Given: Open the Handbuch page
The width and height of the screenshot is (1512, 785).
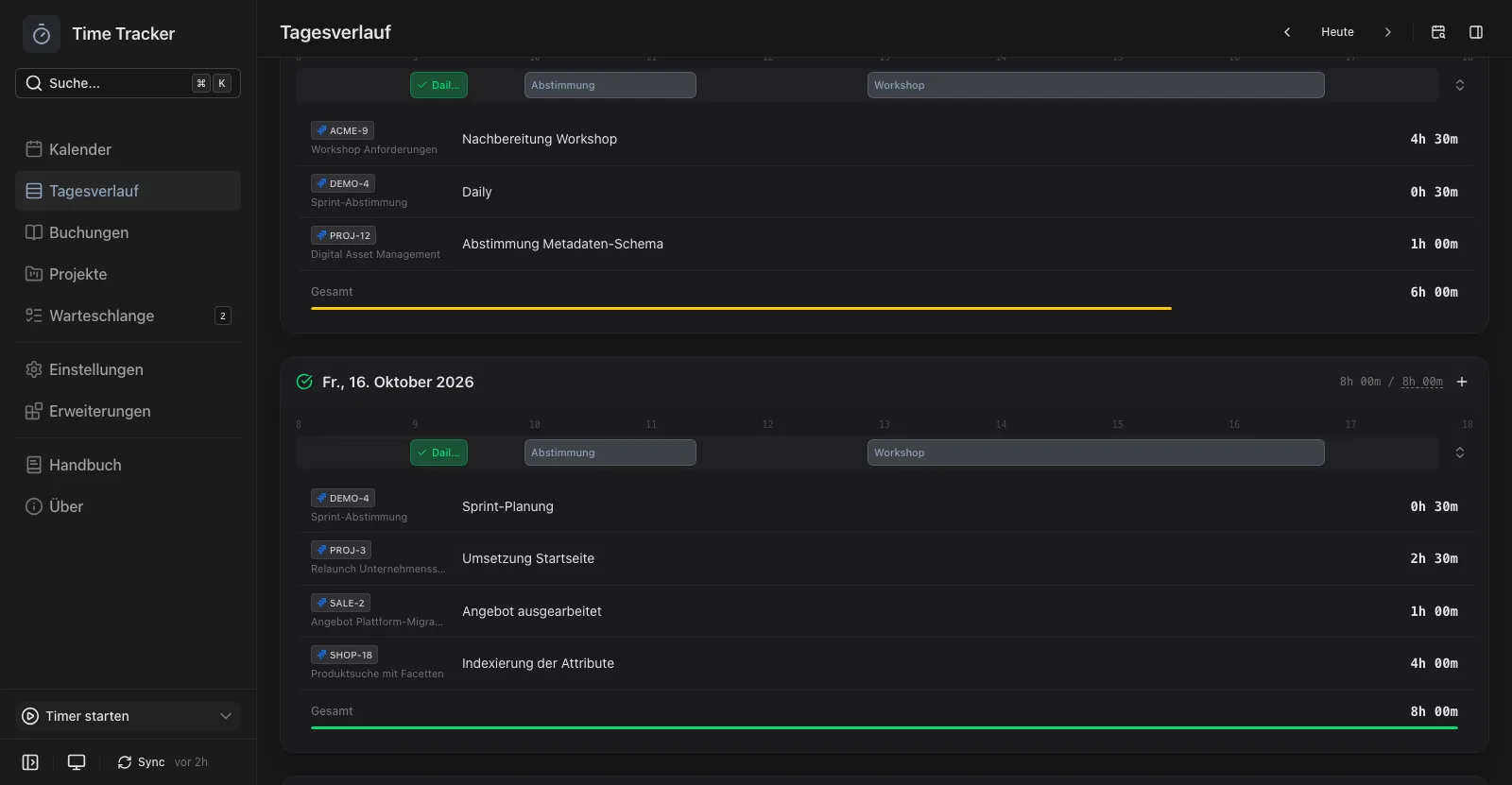Looking at the screenshot, I should coord(128,465).
